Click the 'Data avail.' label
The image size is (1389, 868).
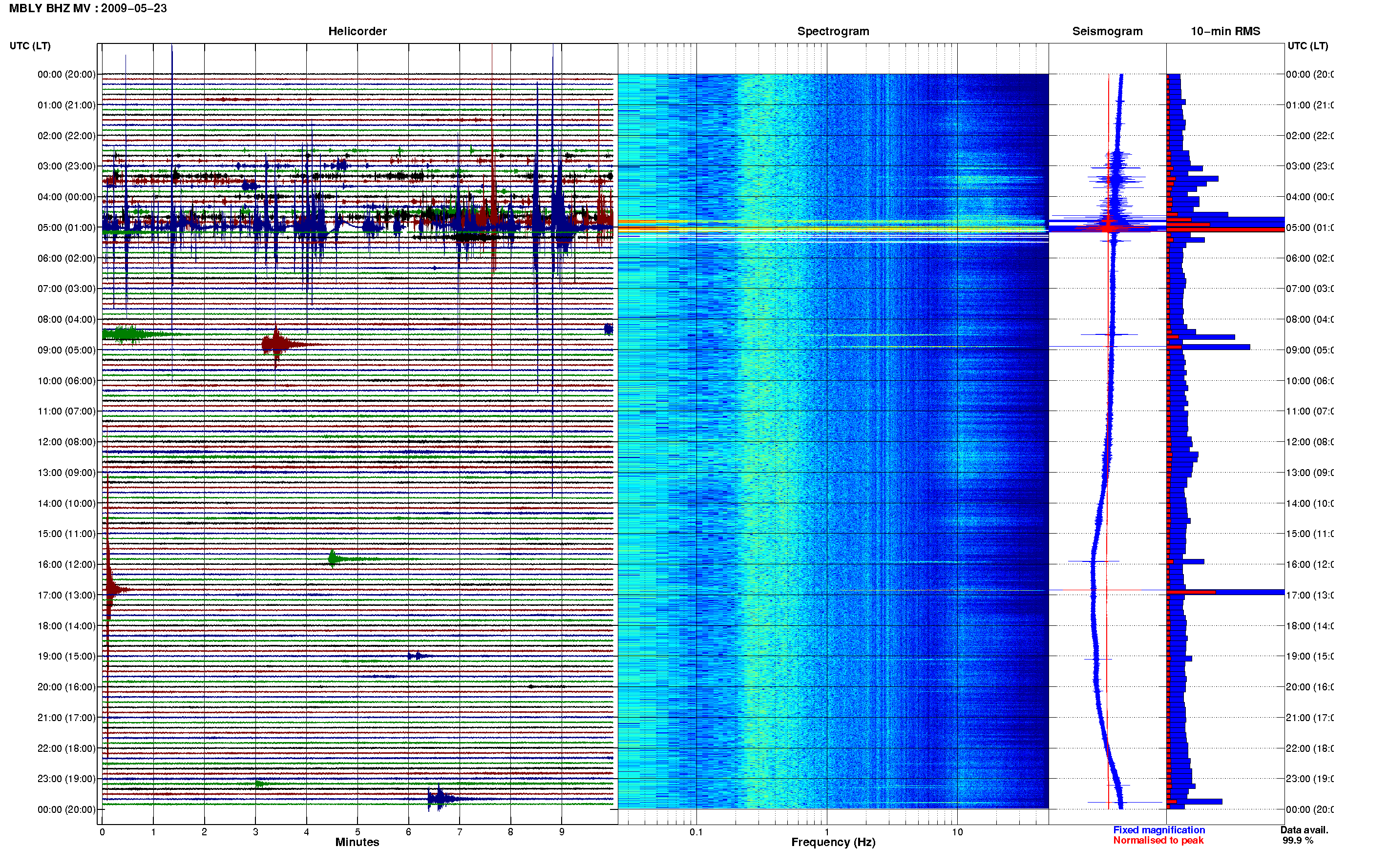[x=1304, y=830]
